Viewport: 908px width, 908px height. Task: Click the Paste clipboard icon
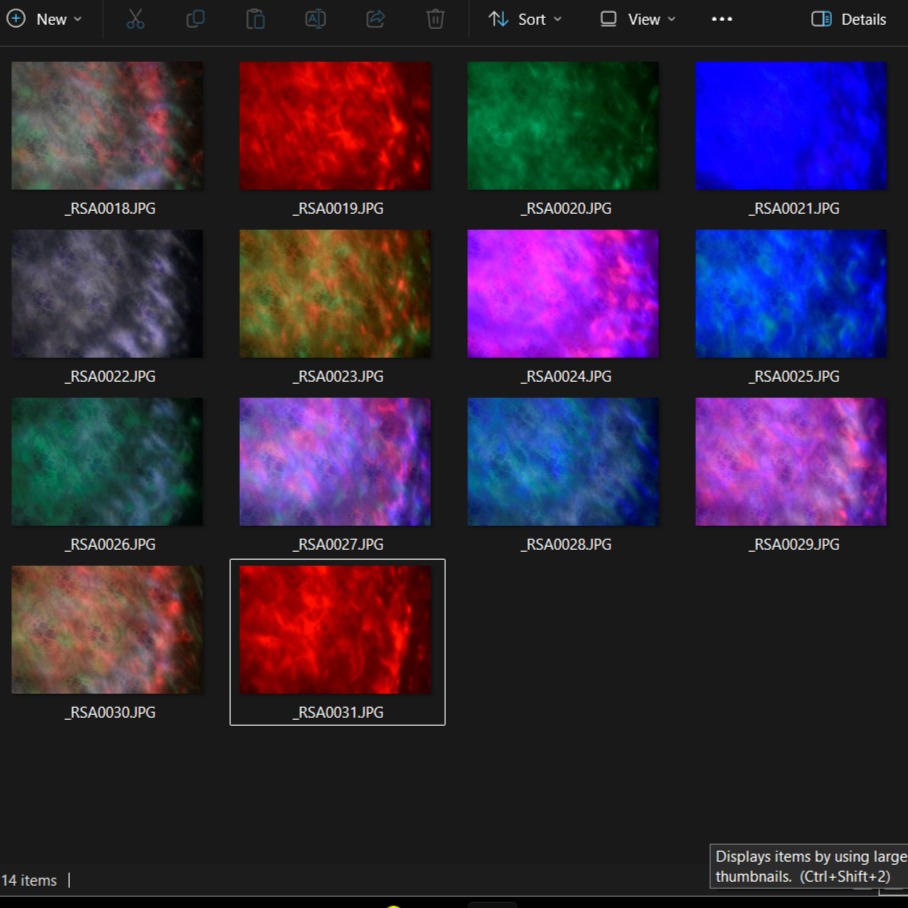(x=256, y=19)
